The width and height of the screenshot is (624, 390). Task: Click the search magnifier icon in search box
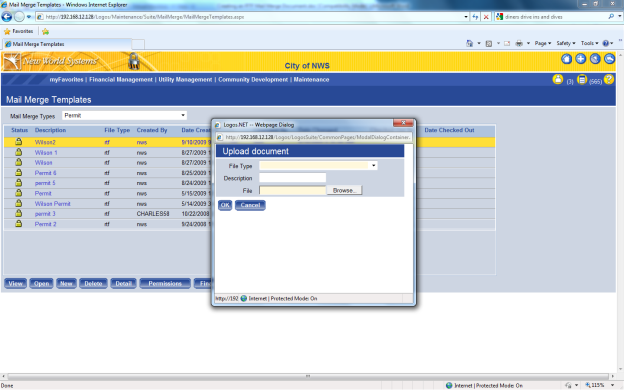click(611, 17)
